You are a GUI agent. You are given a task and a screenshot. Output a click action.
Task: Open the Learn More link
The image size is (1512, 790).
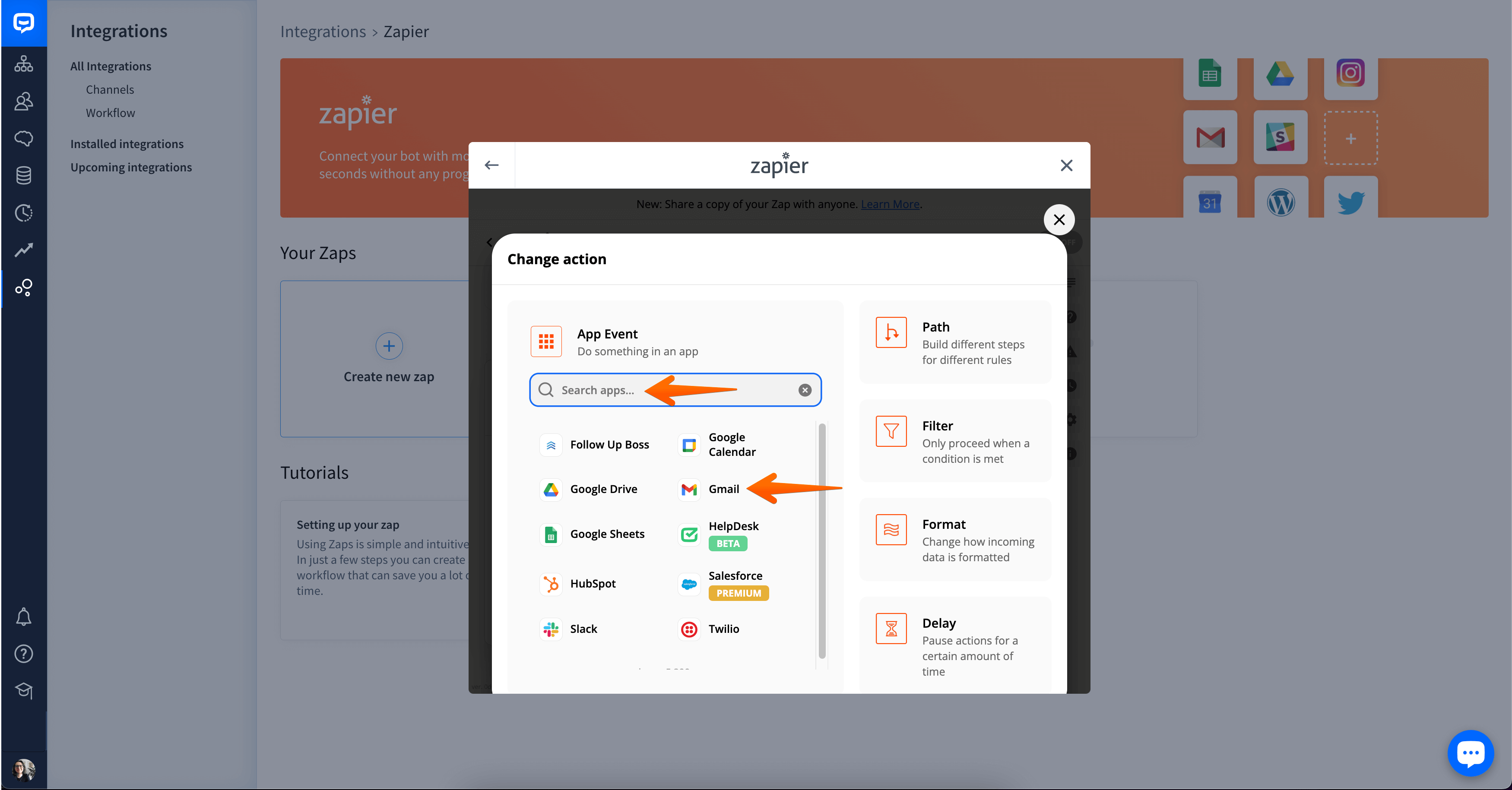(x=890, y=204)
